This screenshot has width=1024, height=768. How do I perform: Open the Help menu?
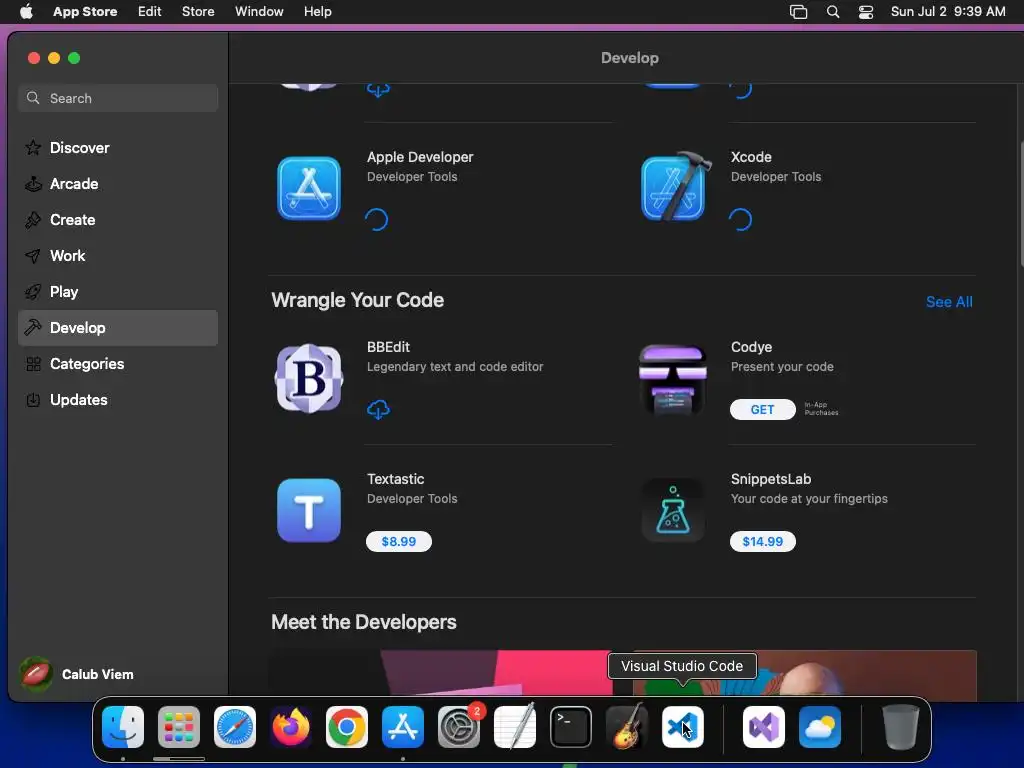click(317, 11)
